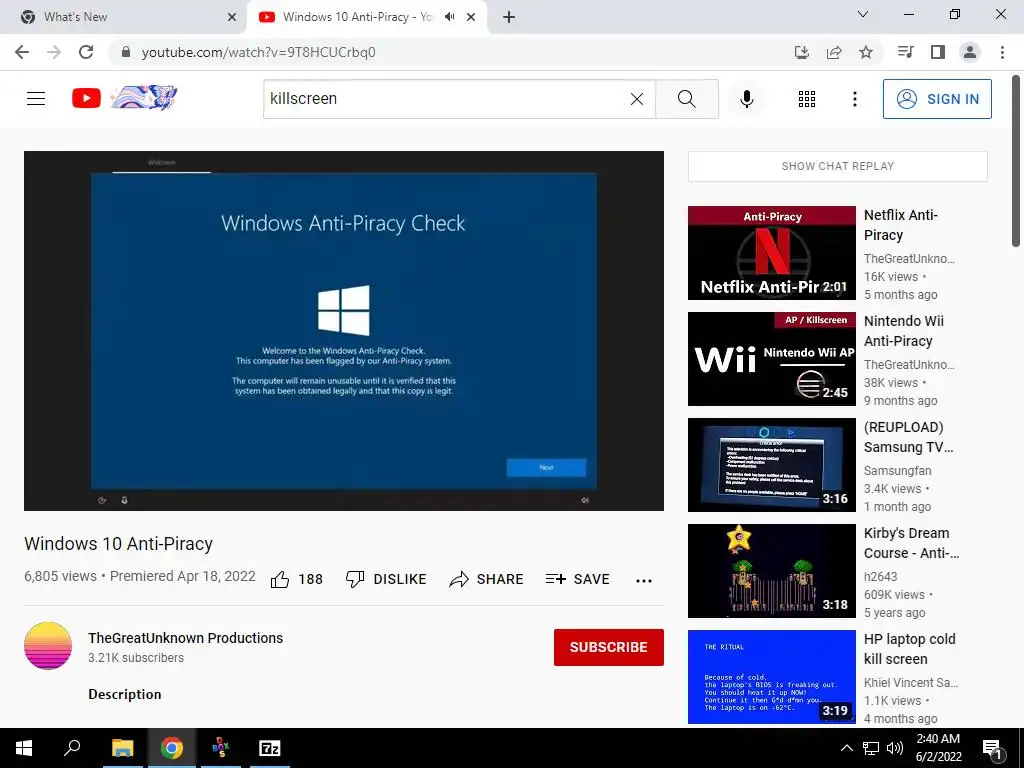Expand the tab search chevron
The image size is (1024, 768).
click(863, 14)
